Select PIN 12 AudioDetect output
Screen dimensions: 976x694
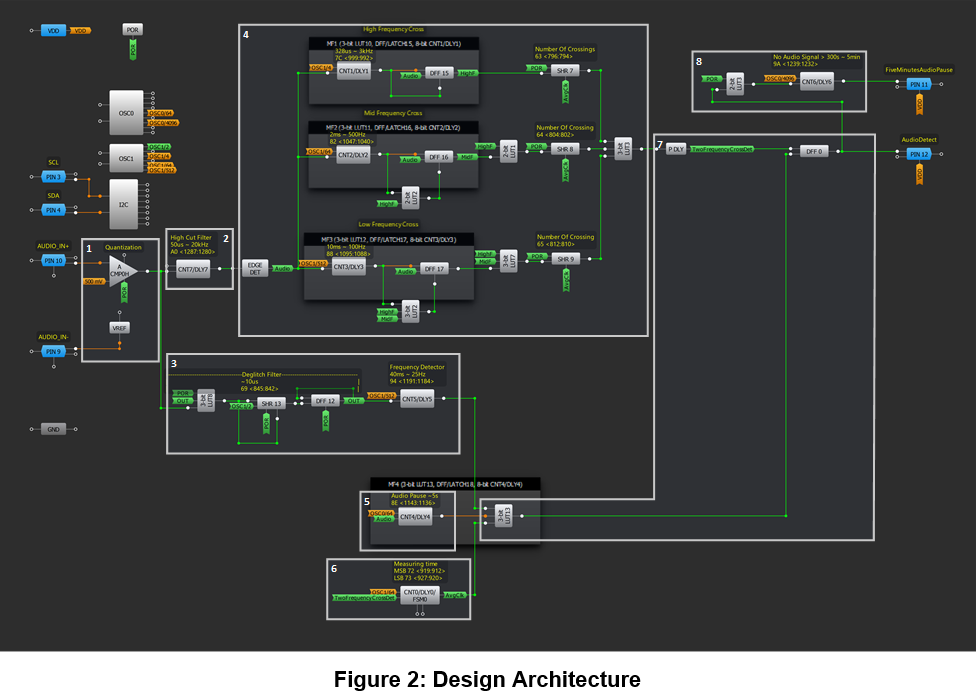pos(918,154)
